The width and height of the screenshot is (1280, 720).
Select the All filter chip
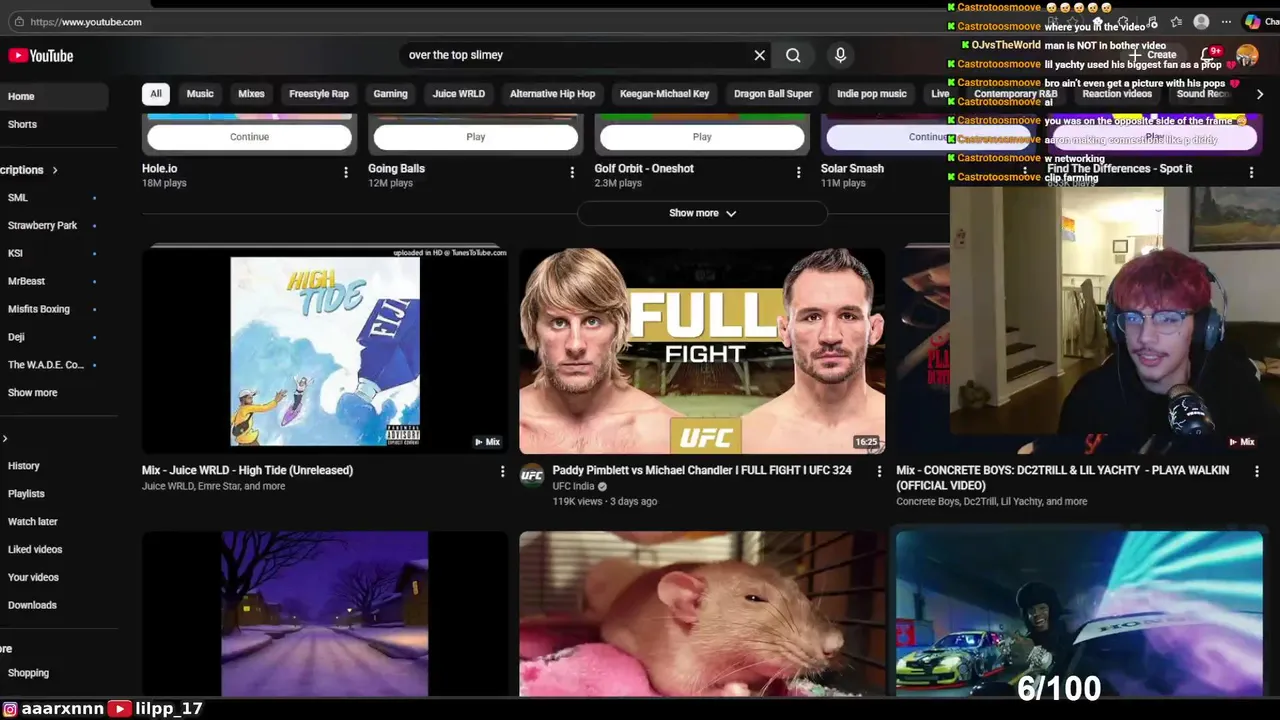(156, 94)
